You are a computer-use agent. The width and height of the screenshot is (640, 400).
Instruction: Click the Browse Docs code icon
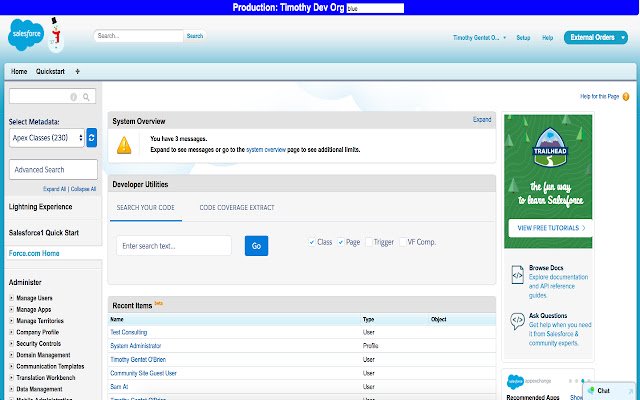517,275
